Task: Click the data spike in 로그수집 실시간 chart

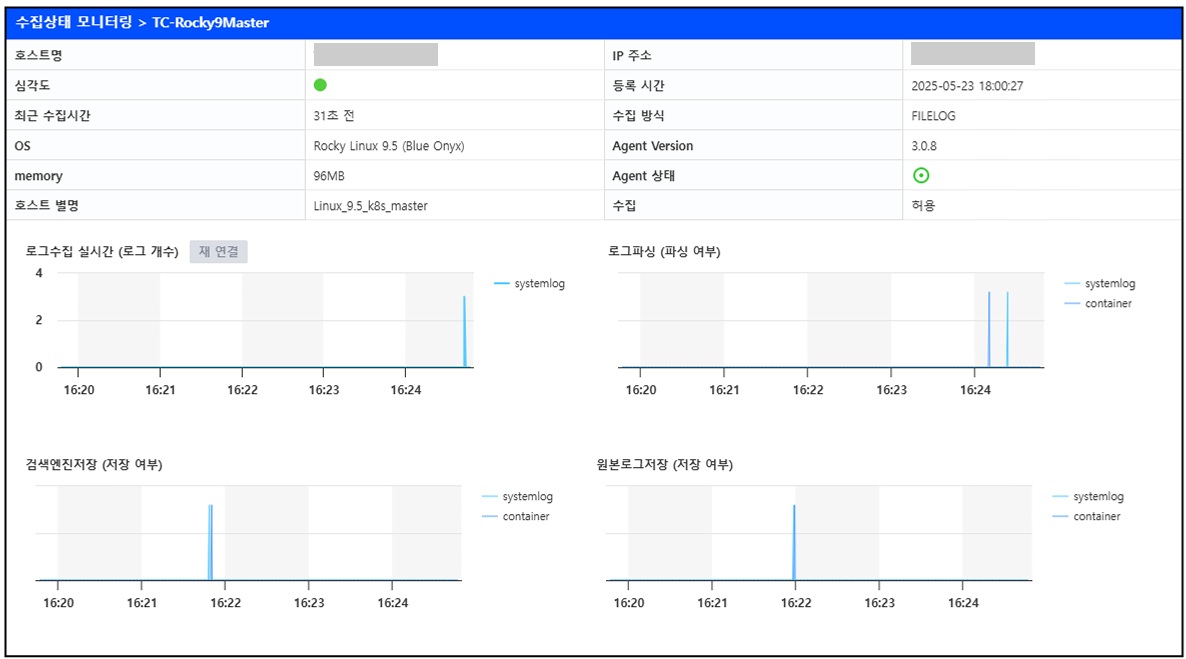Action: (464, 330)
